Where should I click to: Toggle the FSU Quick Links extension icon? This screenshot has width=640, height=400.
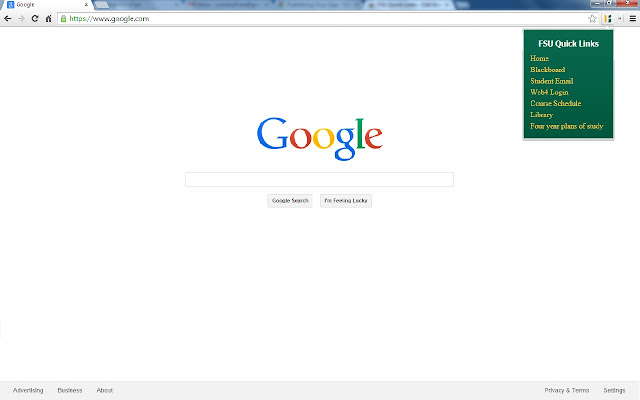608,18
